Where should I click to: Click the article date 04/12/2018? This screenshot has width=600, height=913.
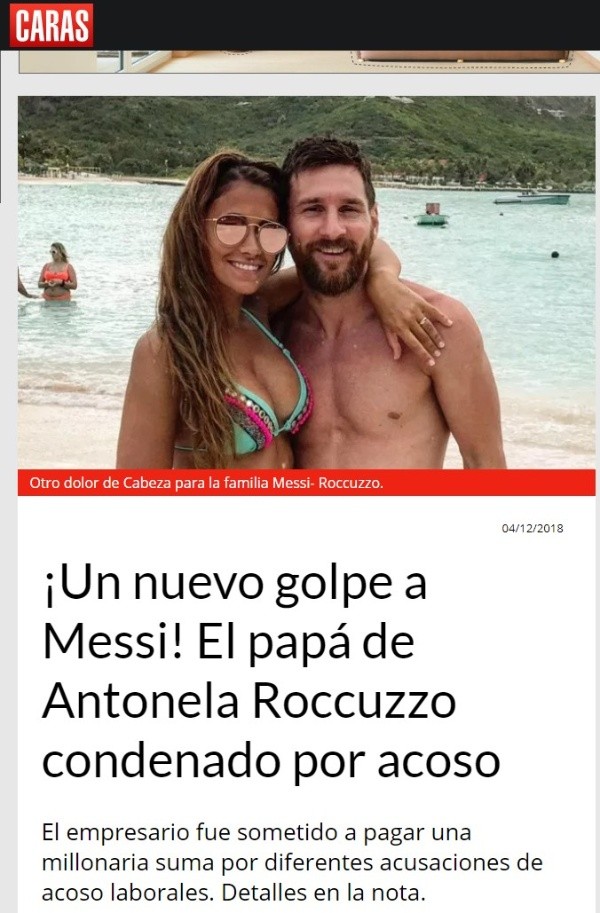(x=532, y=528)
